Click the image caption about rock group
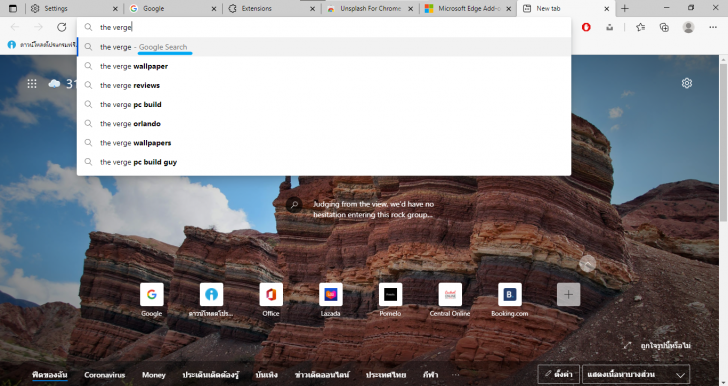 [x=373, y=209]
